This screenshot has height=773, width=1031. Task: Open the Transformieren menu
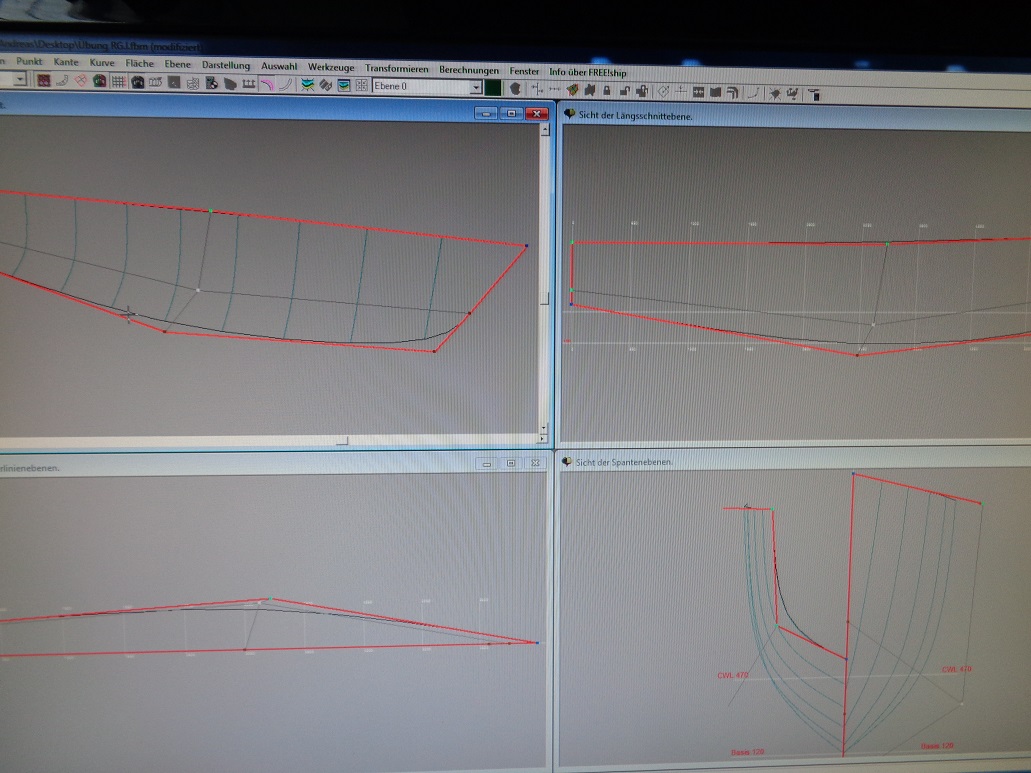pyautogui.click(x=396, y=68)
